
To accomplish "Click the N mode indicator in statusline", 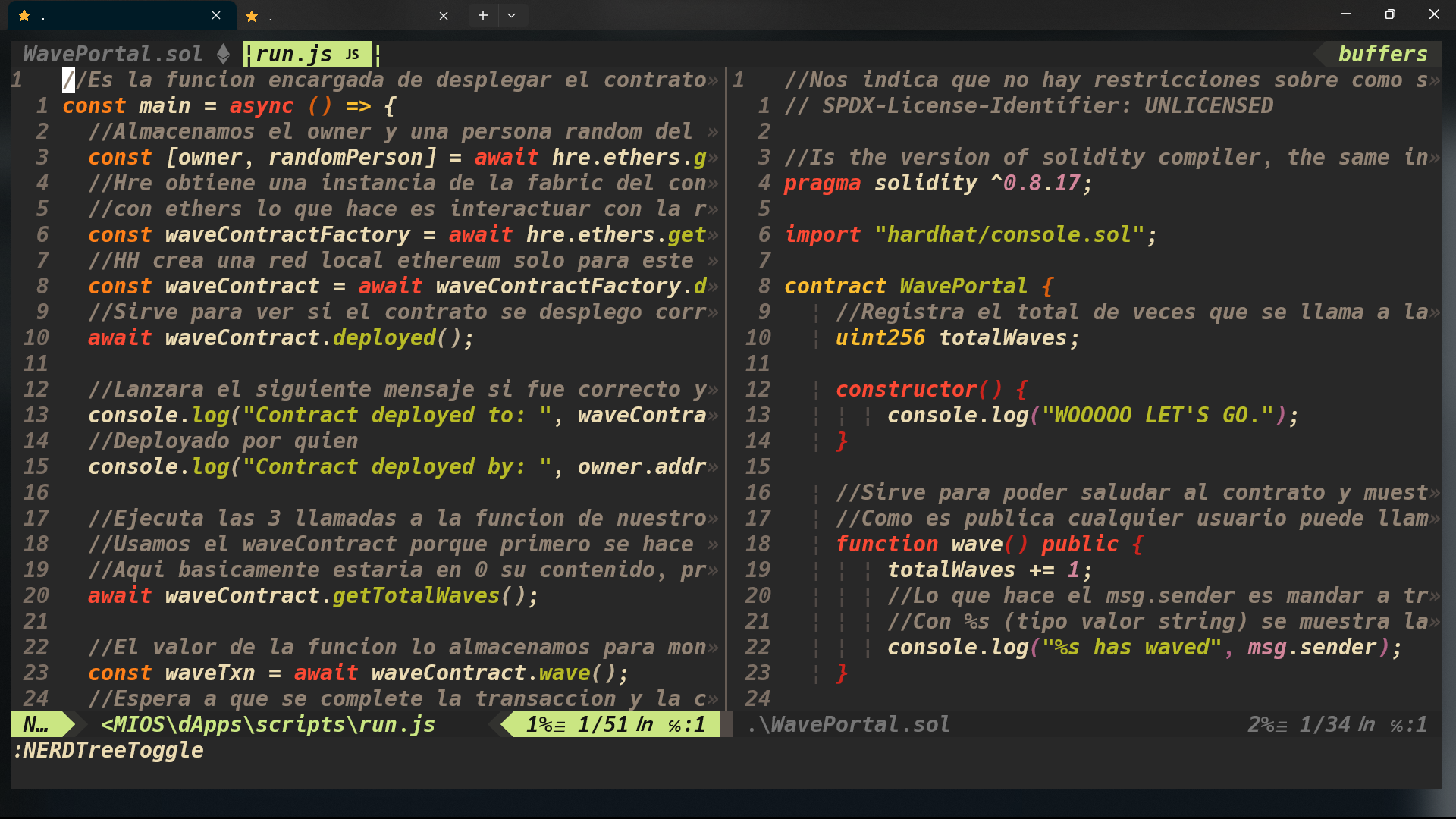I will pos(36,724).
